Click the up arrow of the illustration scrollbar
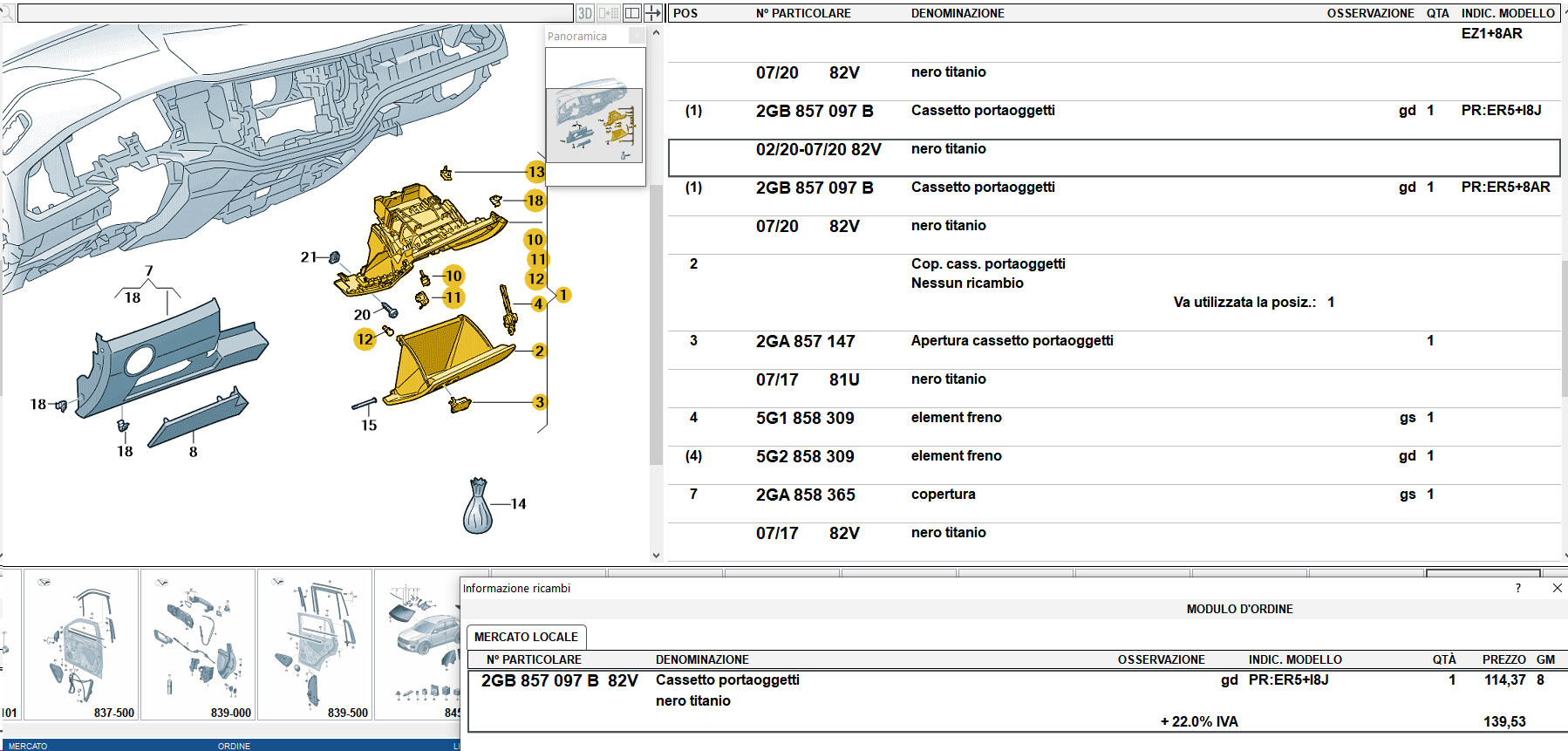1568x751 pixels. point(656,33)
